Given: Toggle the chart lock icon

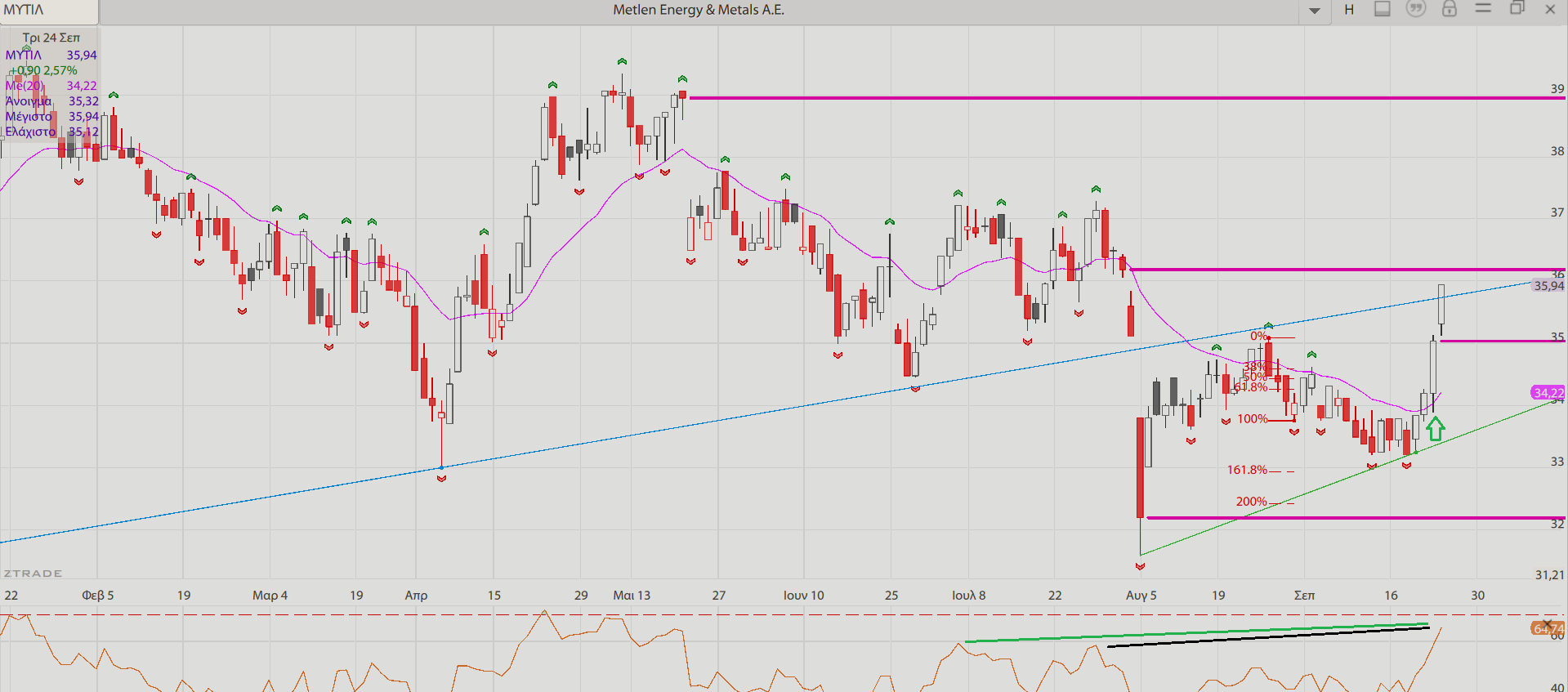Looking at the screenshot, I should (x=1450, y=9).
